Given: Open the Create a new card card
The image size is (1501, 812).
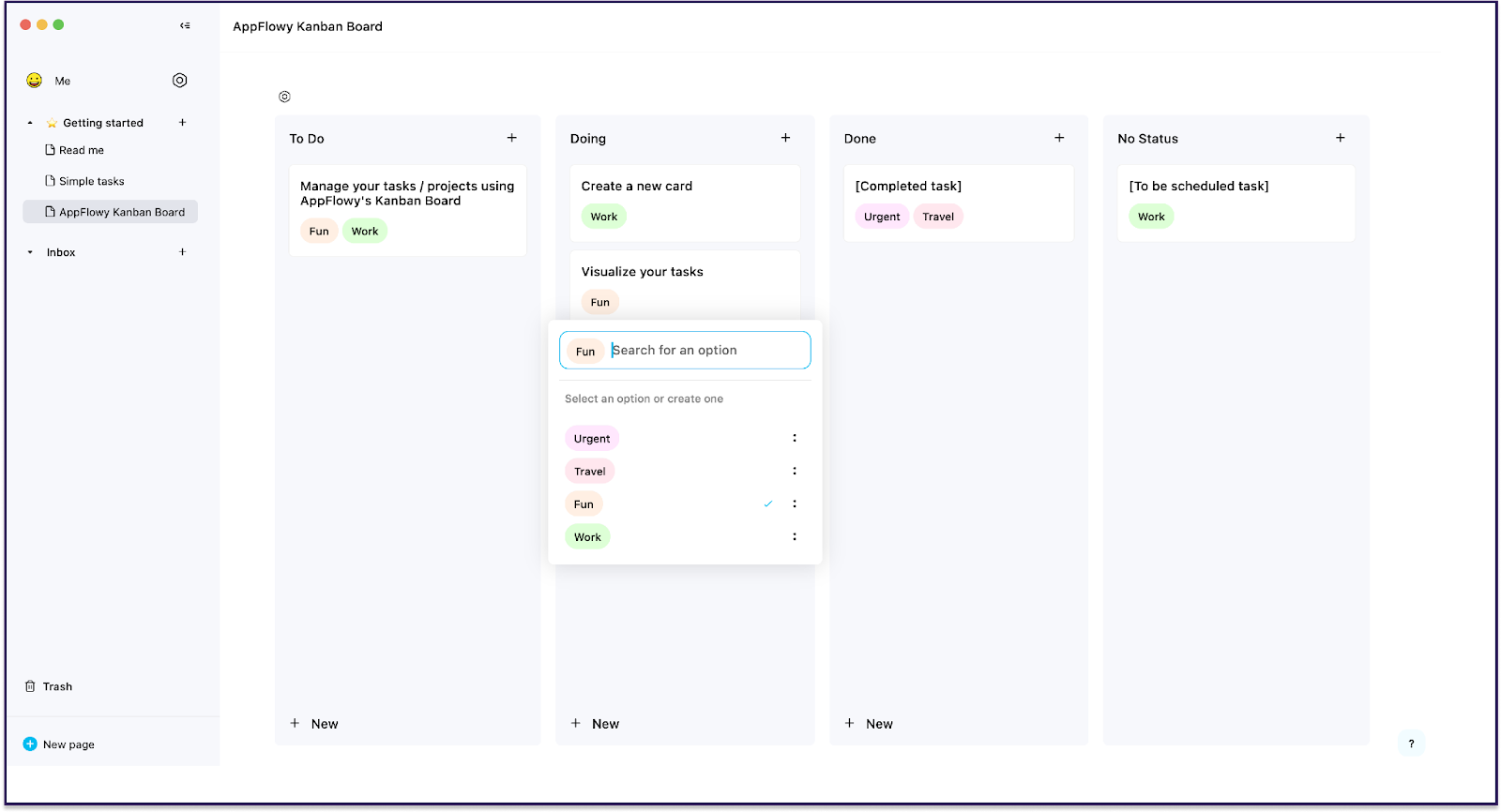Looking at the screenshot, I should [685, 203].
